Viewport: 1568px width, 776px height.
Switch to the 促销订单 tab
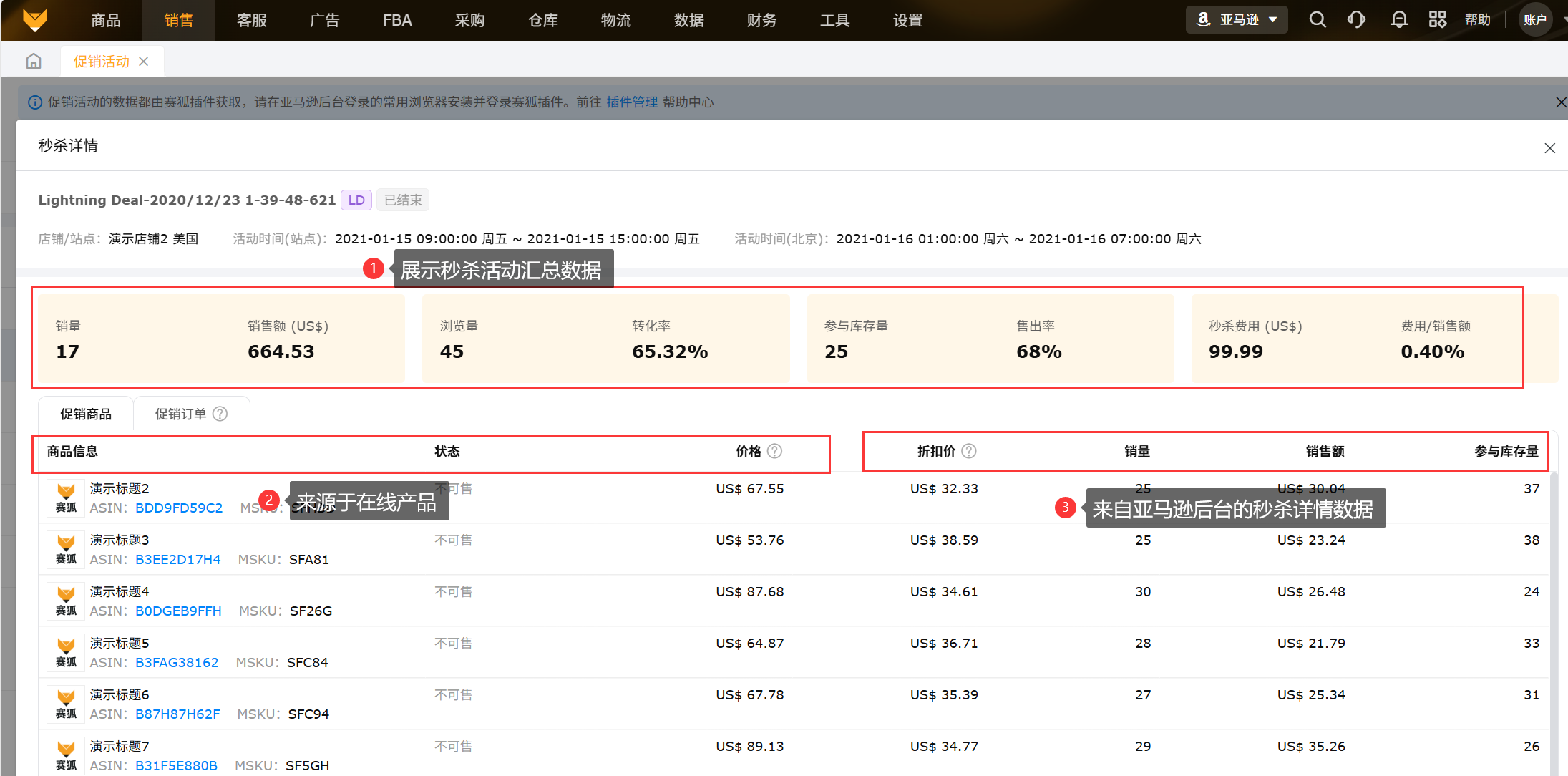[181, 414]
